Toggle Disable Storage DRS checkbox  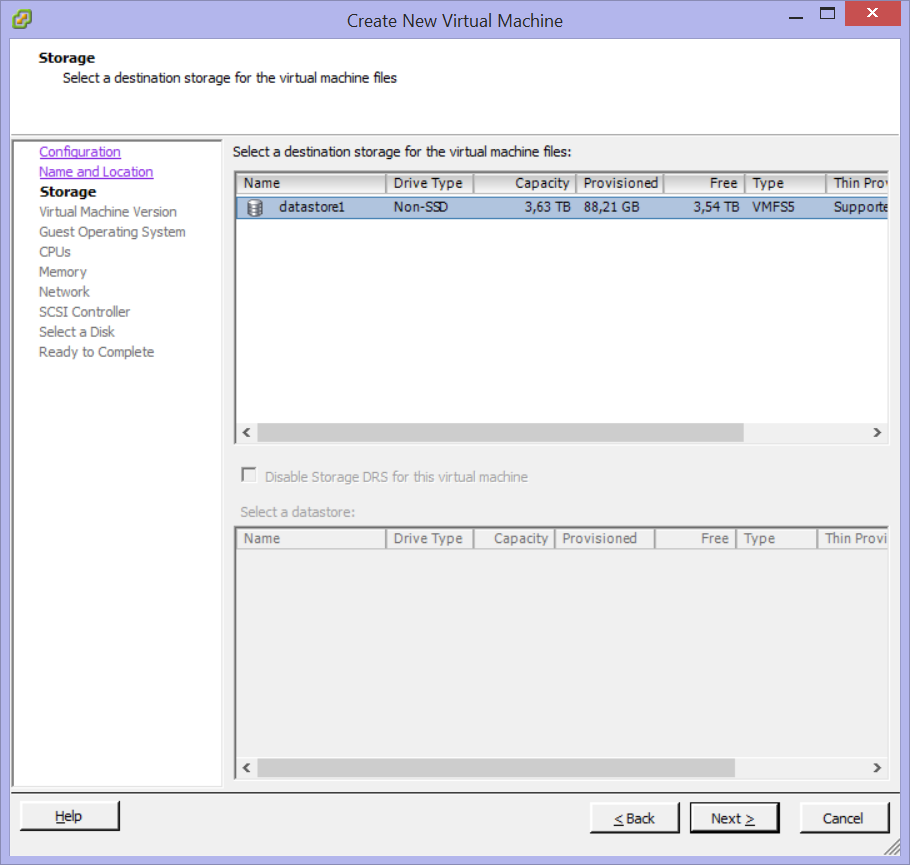coord(248,475)
